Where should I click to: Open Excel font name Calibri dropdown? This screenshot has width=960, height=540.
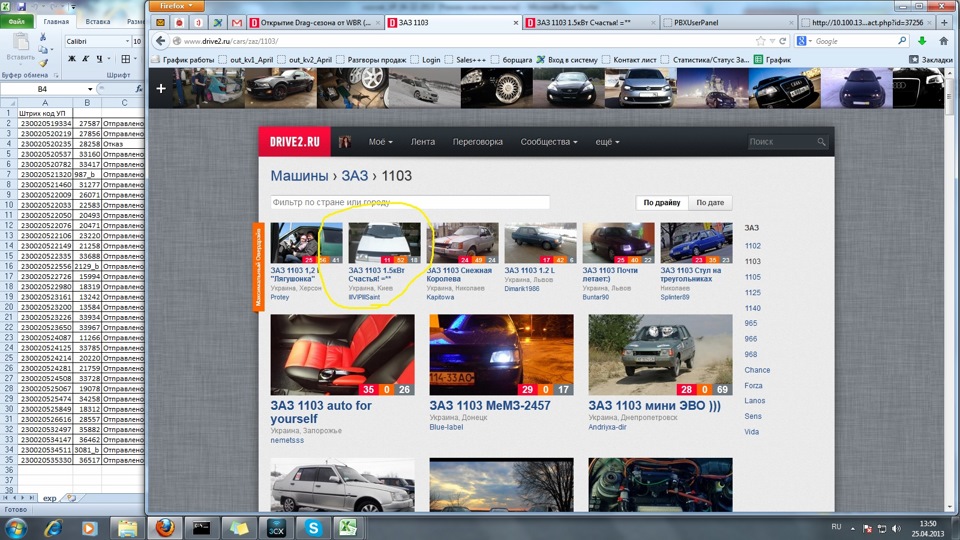pyautogui.click(x=127, y=41)
